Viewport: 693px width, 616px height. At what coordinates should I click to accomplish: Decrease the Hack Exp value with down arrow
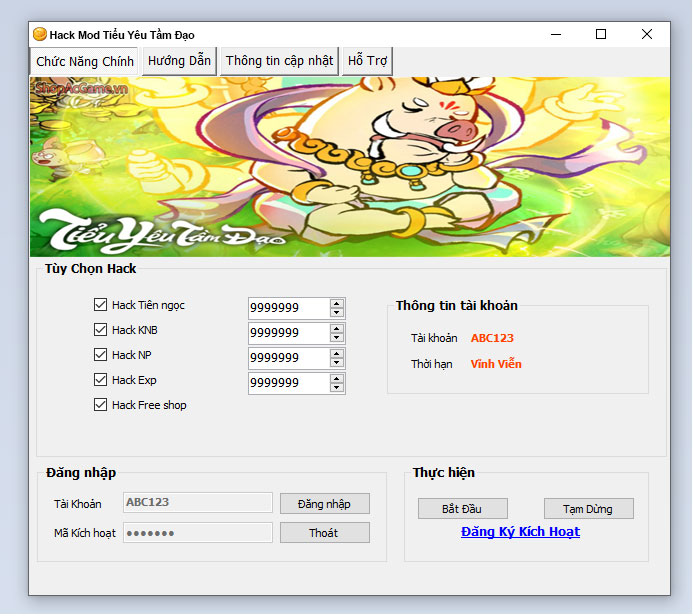[x=337, y=388]
